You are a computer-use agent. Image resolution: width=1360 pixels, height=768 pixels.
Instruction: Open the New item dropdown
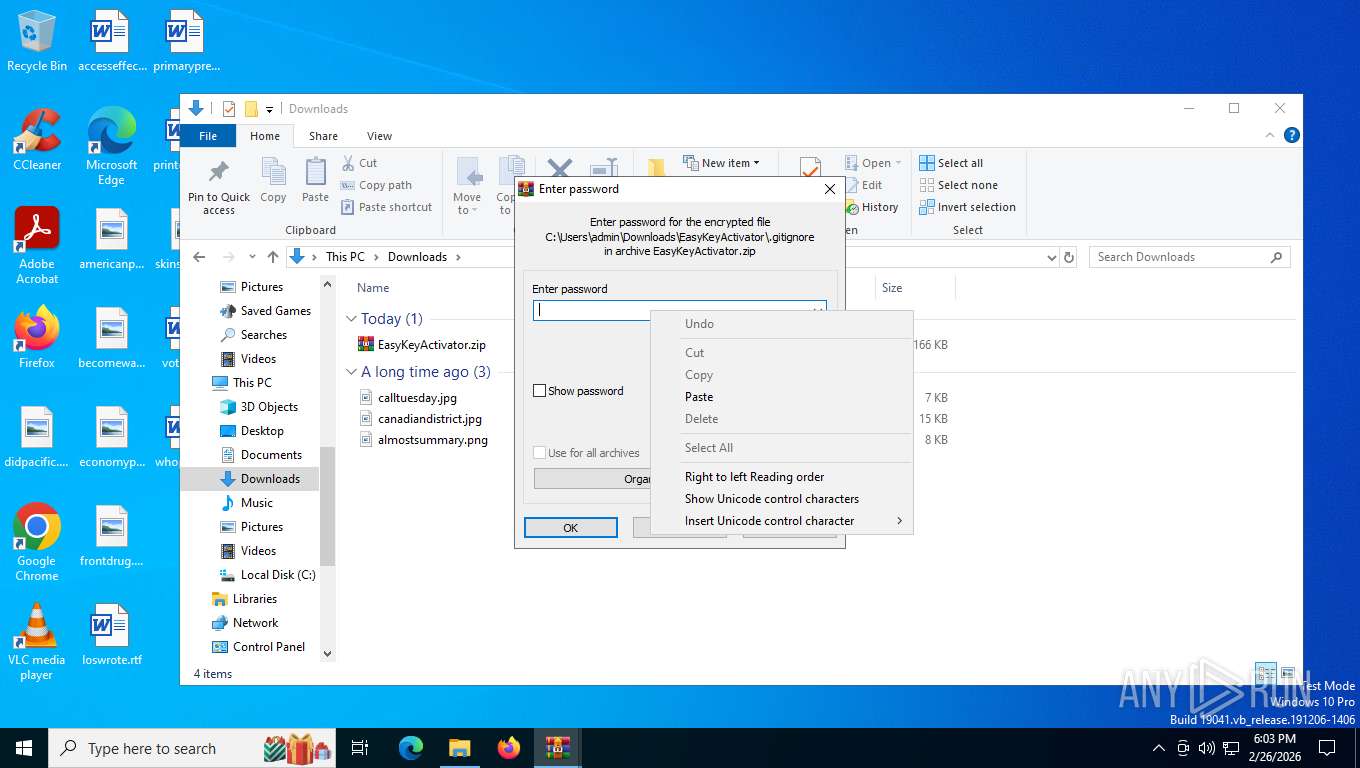(x=721, y=163)
